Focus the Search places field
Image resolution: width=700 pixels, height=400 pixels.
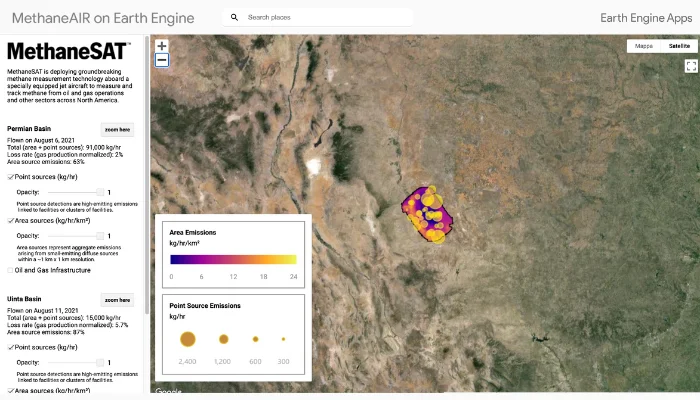317,17
